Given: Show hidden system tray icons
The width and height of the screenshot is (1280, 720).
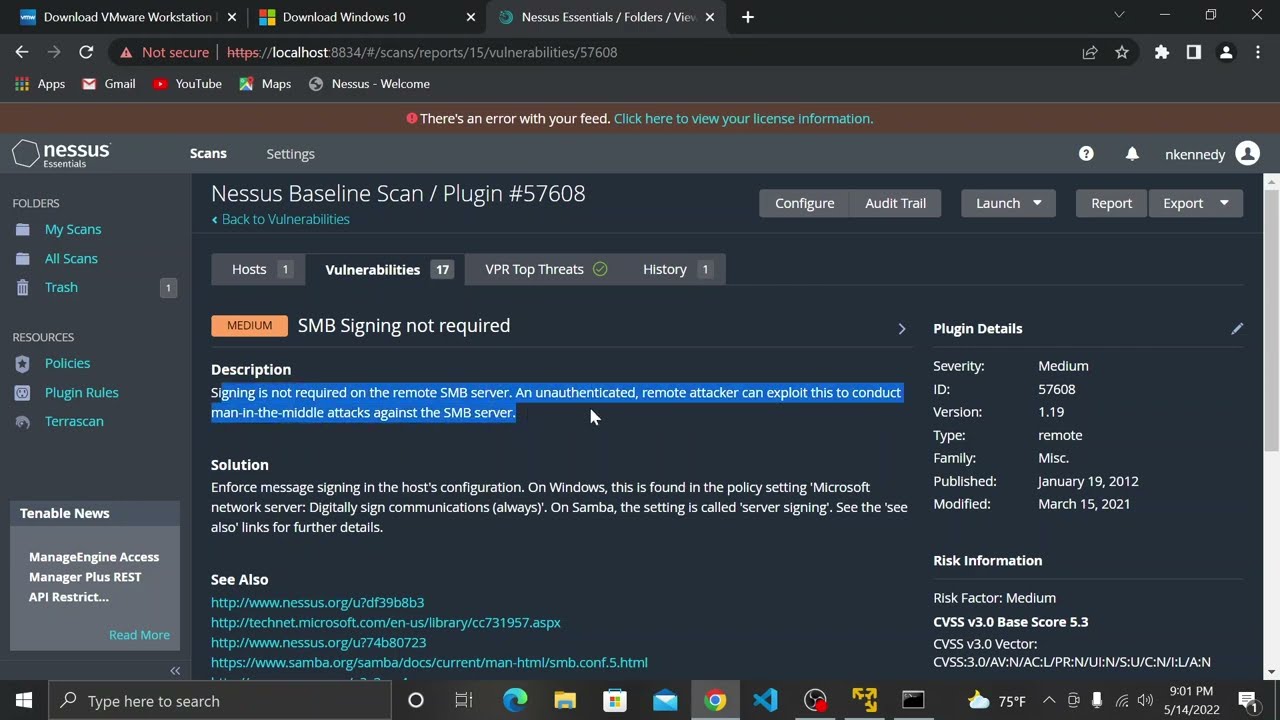Looking at the screenshot, I should tap(1049, 700).
